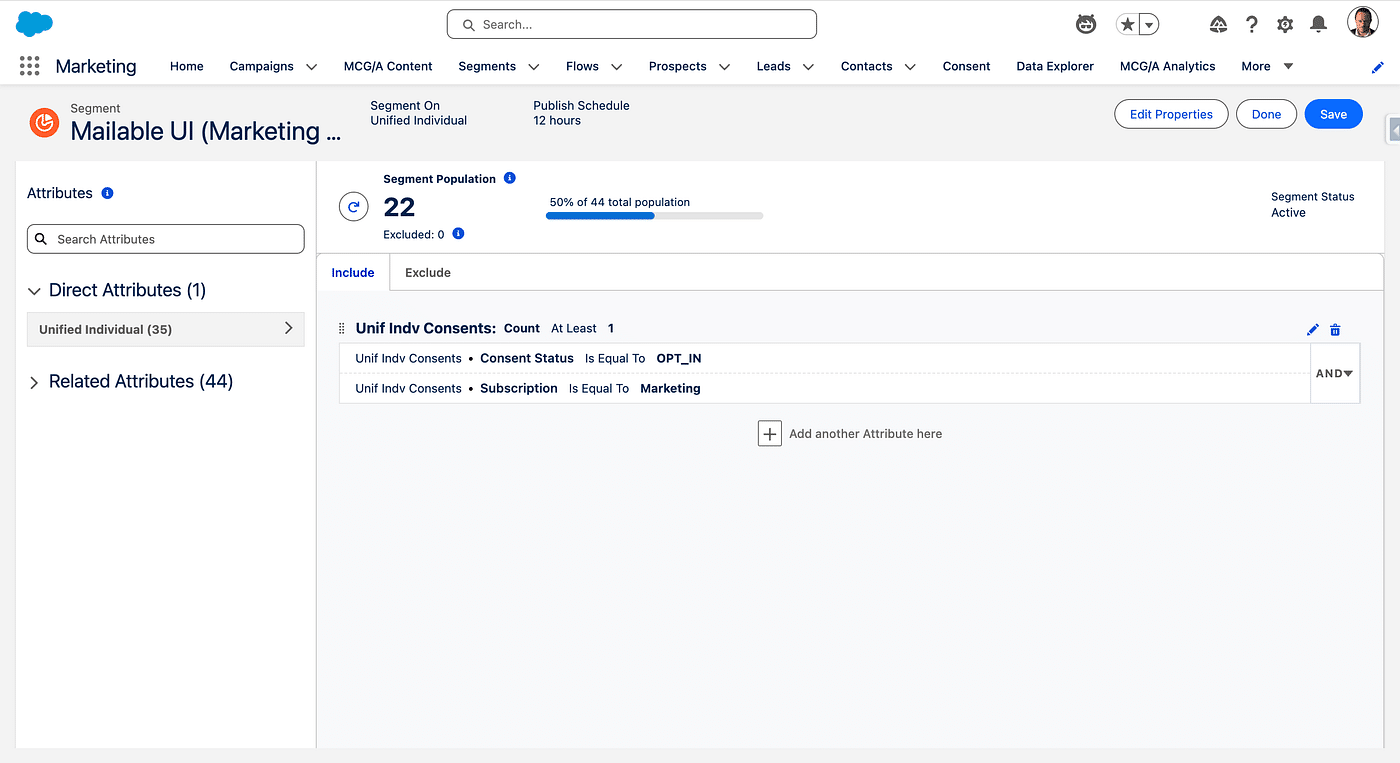The height and width of the screenshot is (763, 1400).
Task: Open the Favorites list dropdown arrow
Action: [x=1150, y=25]
